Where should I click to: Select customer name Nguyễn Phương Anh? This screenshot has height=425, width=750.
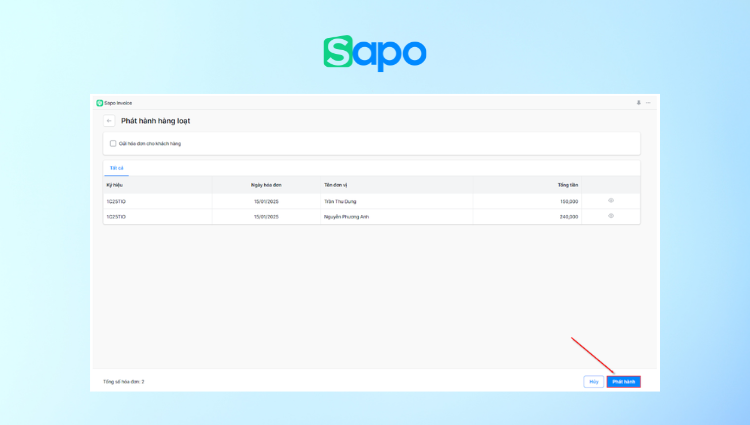346,217
